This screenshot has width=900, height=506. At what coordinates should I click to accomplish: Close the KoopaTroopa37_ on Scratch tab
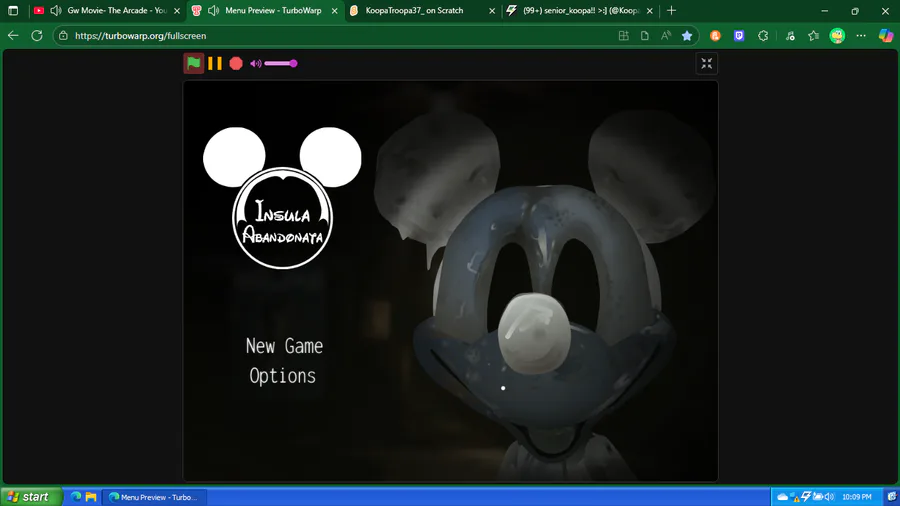492,11
